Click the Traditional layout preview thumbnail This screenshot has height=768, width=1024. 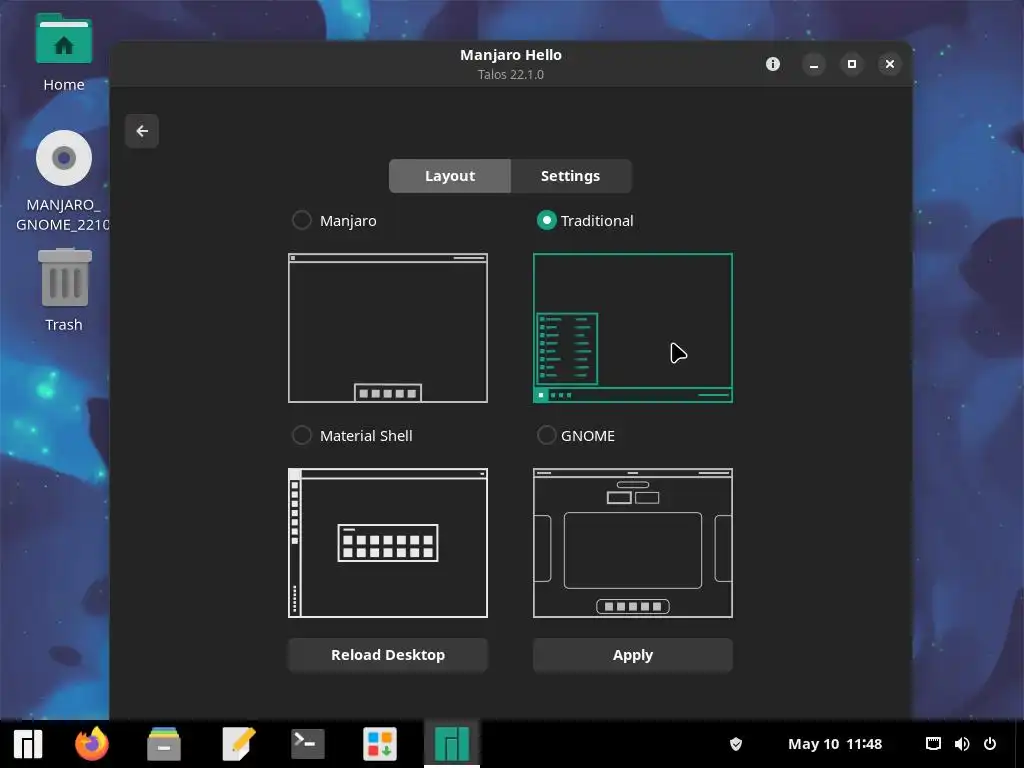[633, 328]
